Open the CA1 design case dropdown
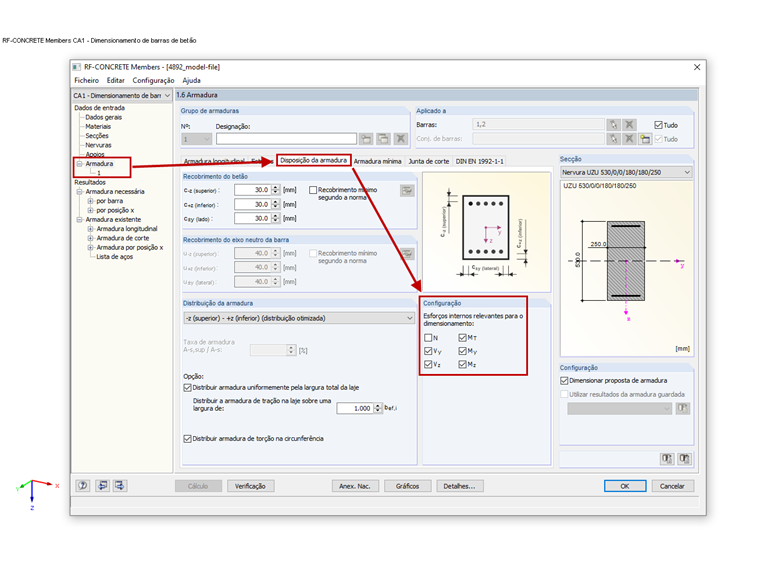This screenshot has width=760, height=570. pos(167,95)
